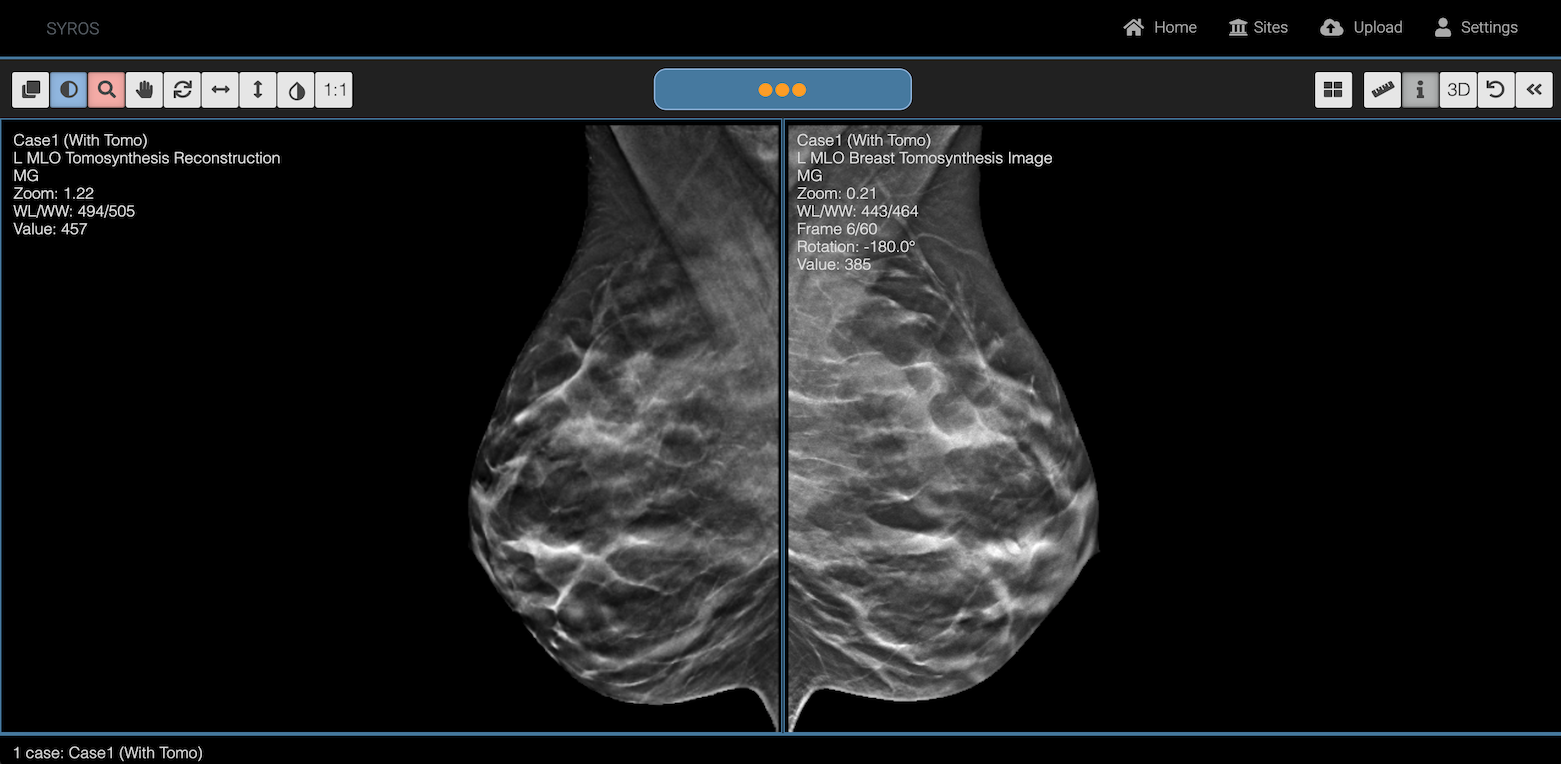The height and width of the screenshot is (764, 1561).
Task: Select the magnifier zoom tool
Action: pos(107,90)
